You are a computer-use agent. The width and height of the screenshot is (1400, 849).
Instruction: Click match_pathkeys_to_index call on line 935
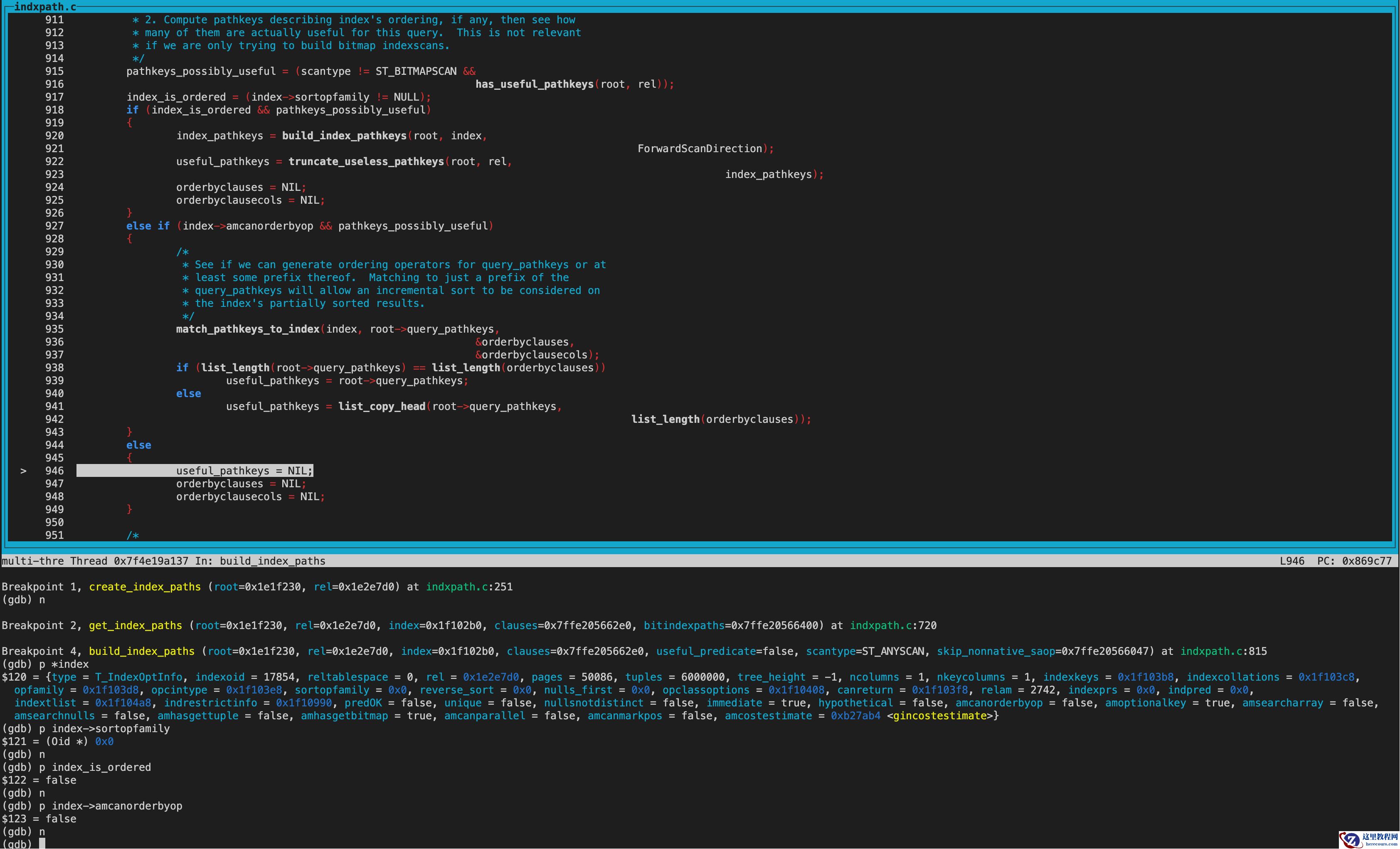click(x=248, y=329)
